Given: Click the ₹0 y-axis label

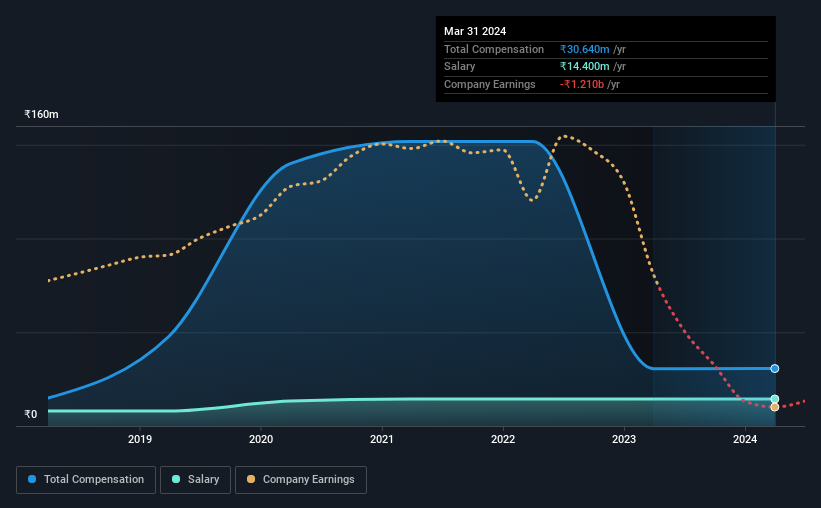Looking at the screenshot, I should click(x=31, y=414).
